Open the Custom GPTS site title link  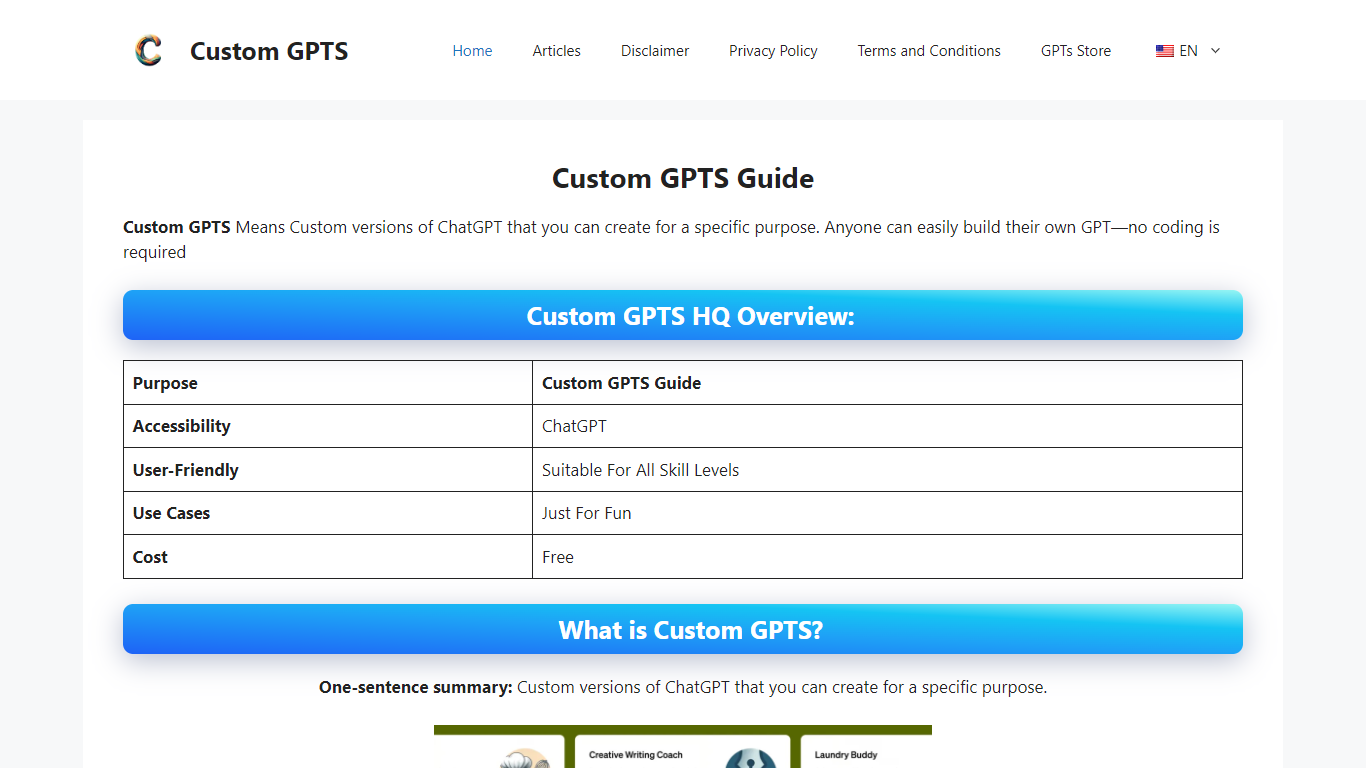click(x=269, y=51)
